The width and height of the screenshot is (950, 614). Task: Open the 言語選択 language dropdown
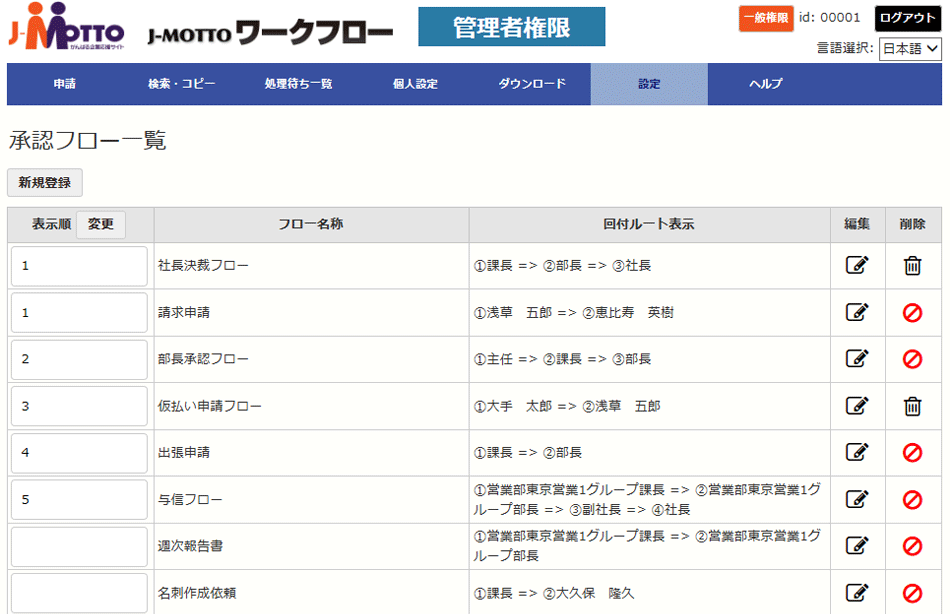910,48
